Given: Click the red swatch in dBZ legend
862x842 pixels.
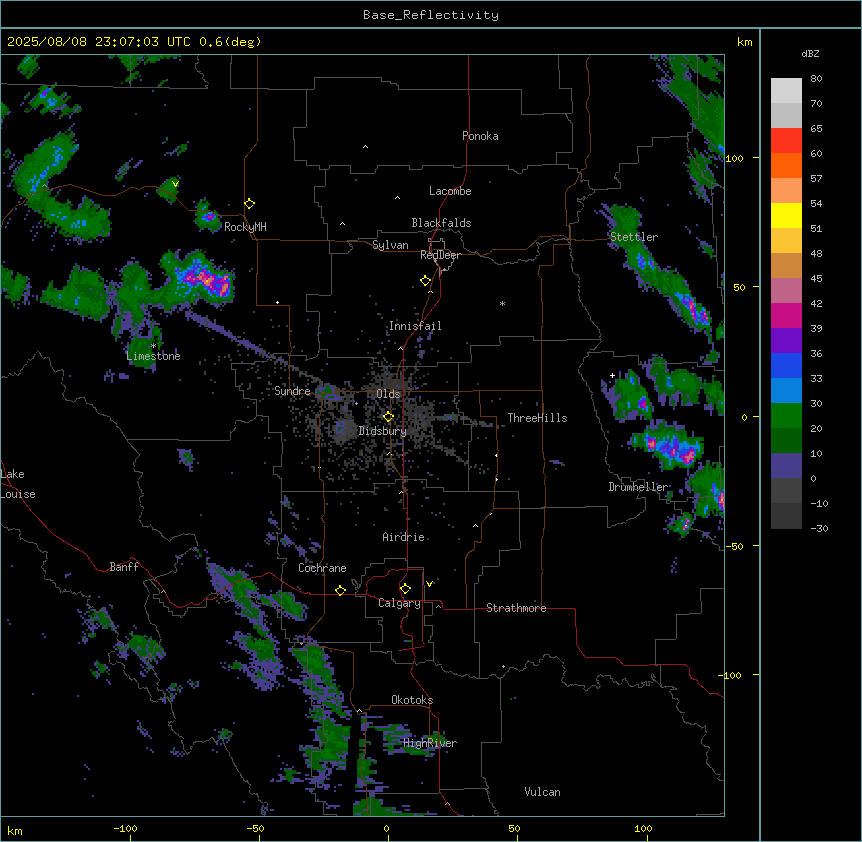Looking at the screenshot, I should pos(786,141).
